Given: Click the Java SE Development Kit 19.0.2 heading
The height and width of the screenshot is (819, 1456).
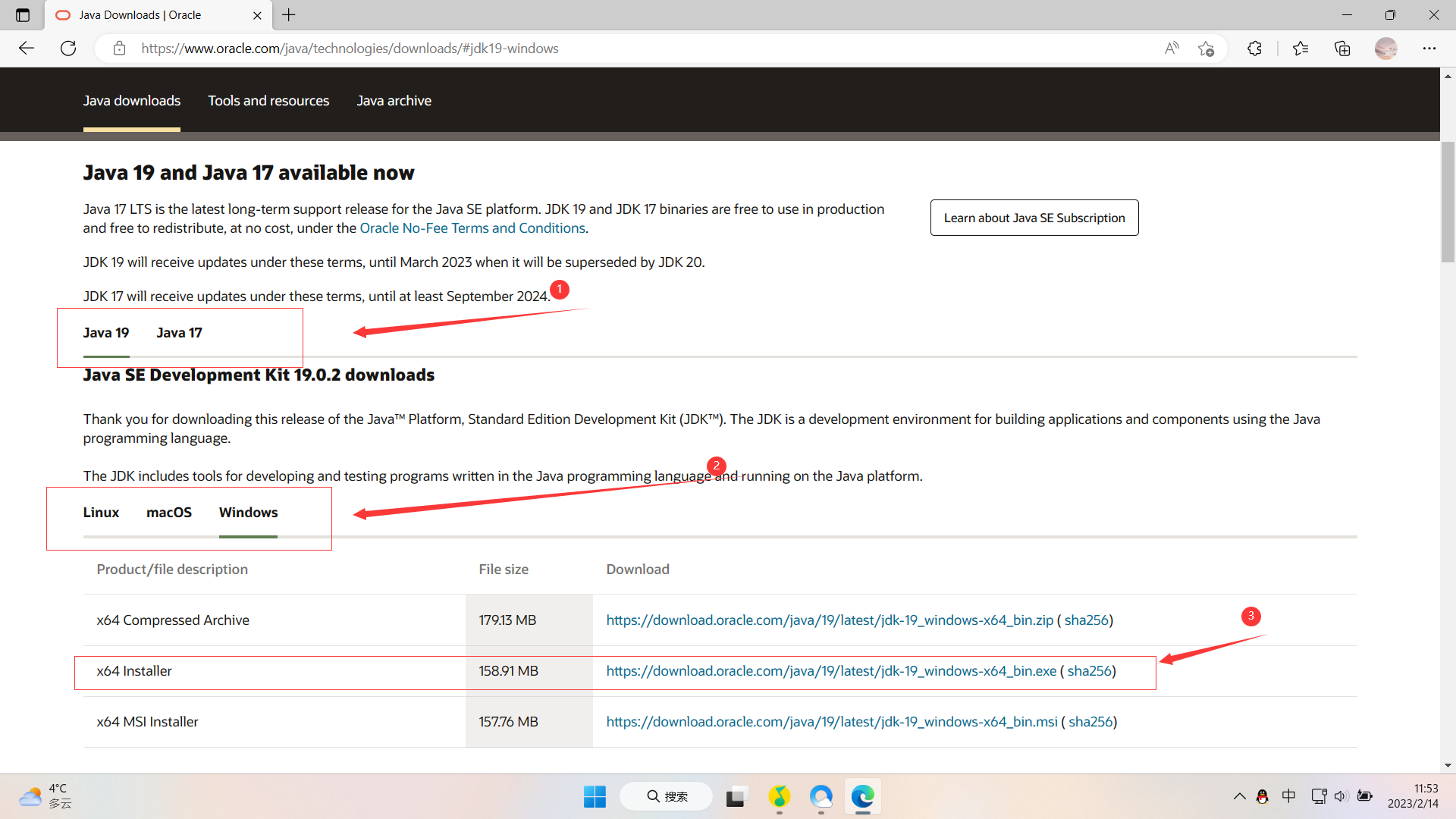Looking at the screenshot, I should (259, 375).
